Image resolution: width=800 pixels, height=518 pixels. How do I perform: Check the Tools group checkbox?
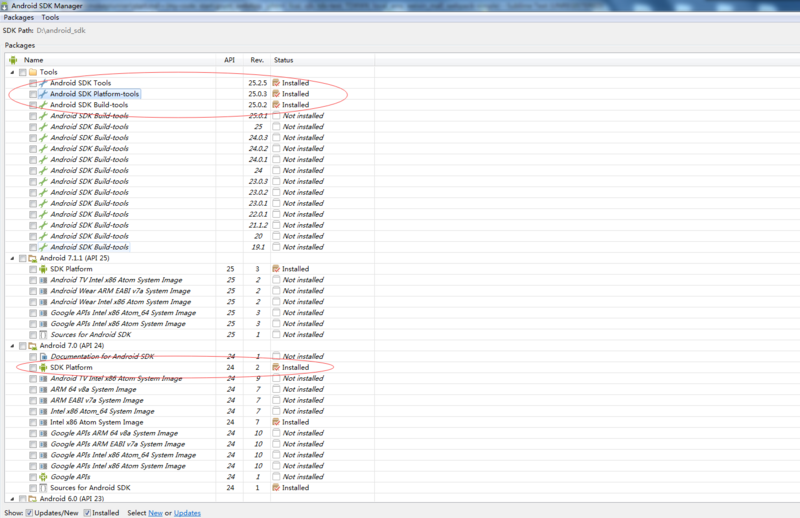coord(22,72)
